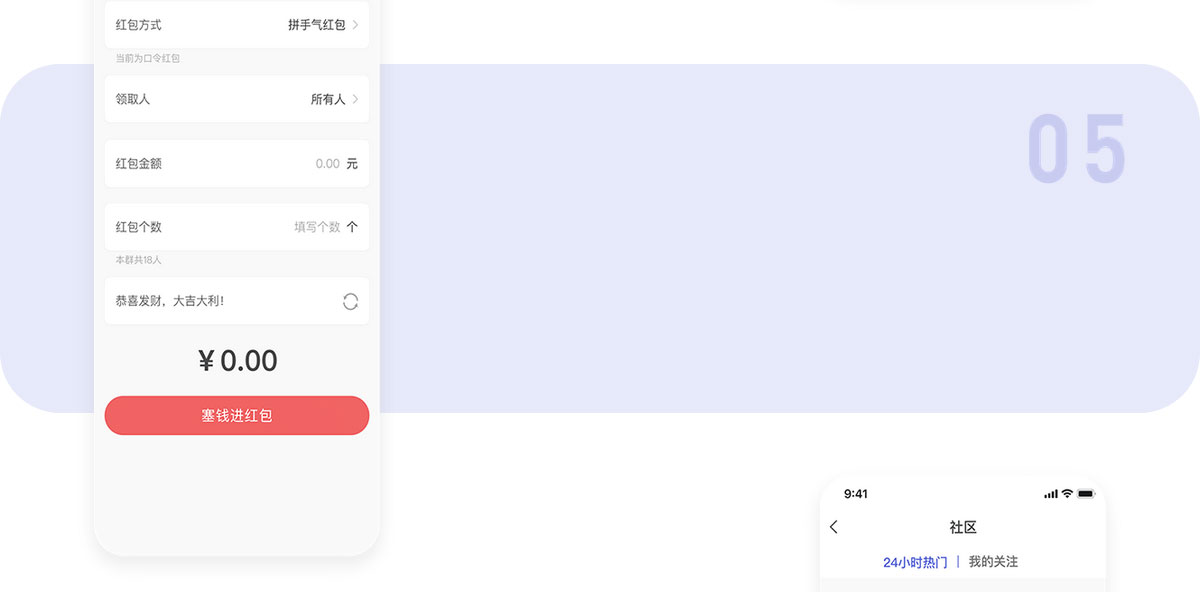Click the ¥0.00 total amount display

[238, 361]
